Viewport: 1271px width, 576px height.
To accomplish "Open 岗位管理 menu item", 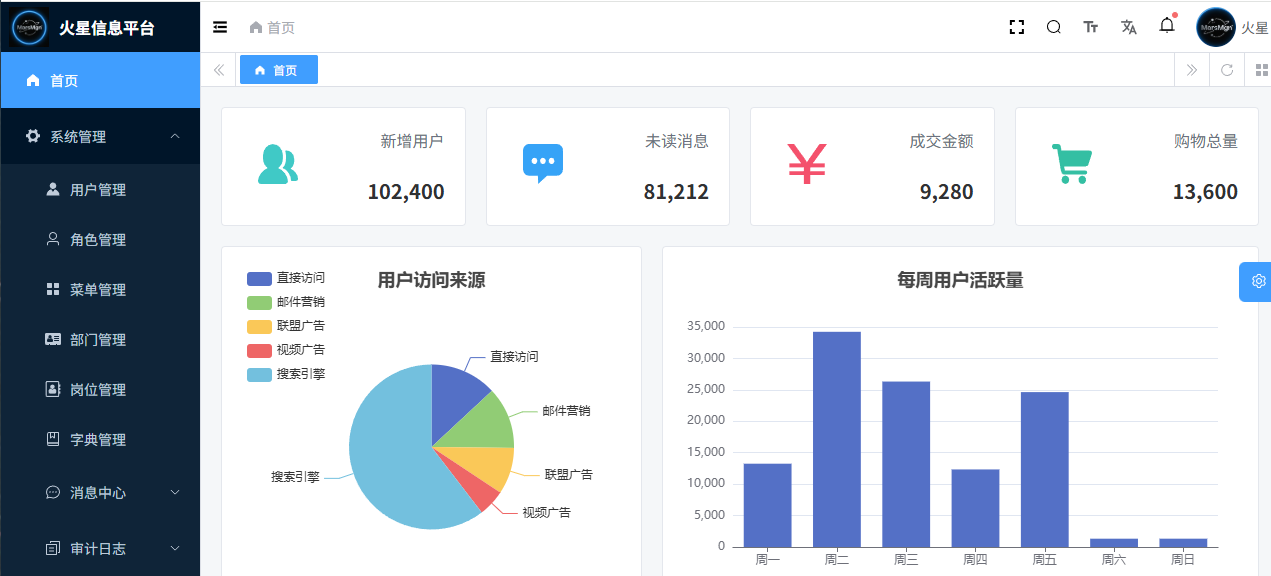I will coord(100,389).
